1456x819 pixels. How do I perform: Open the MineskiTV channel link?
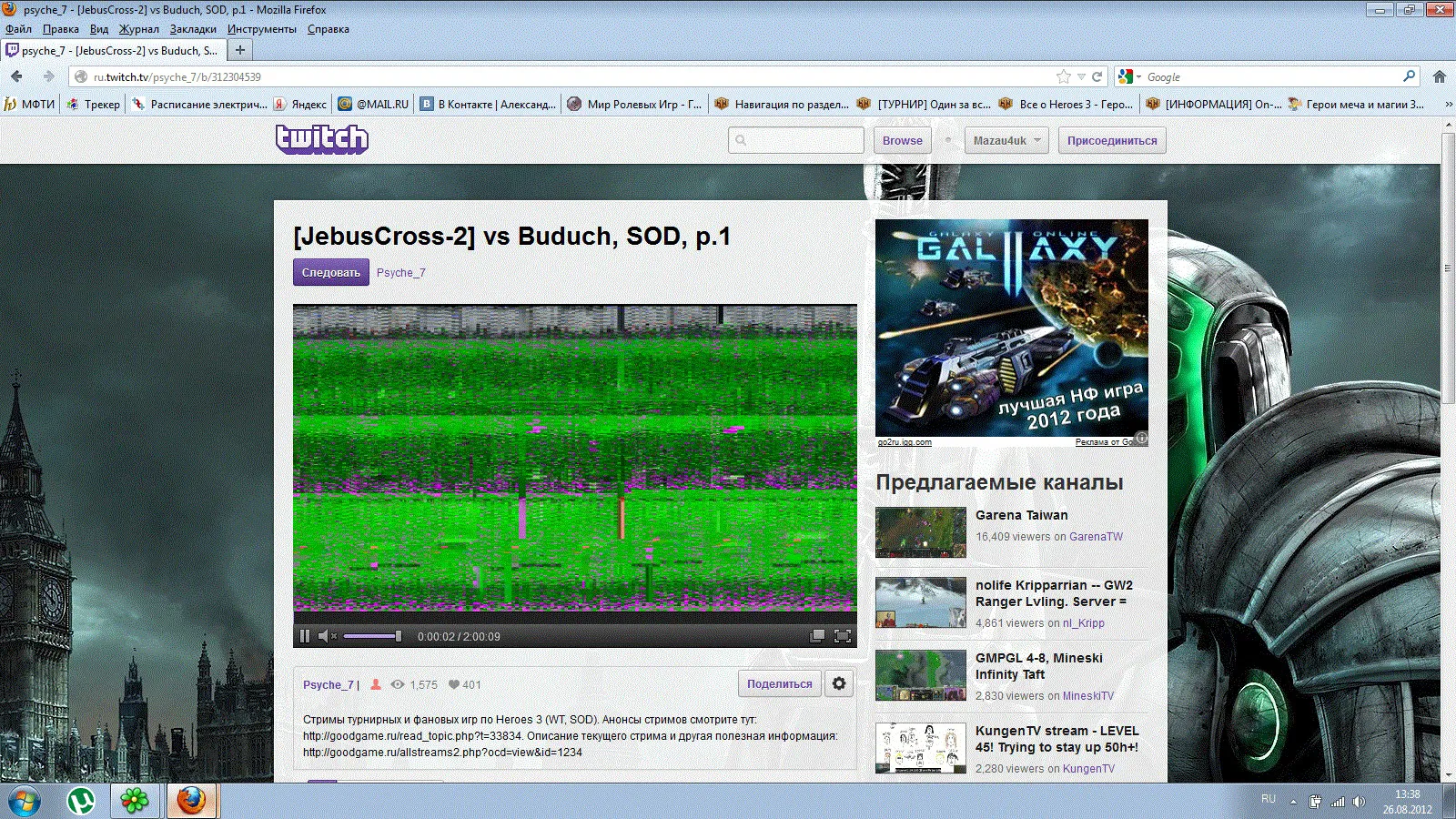point(1088,696)
